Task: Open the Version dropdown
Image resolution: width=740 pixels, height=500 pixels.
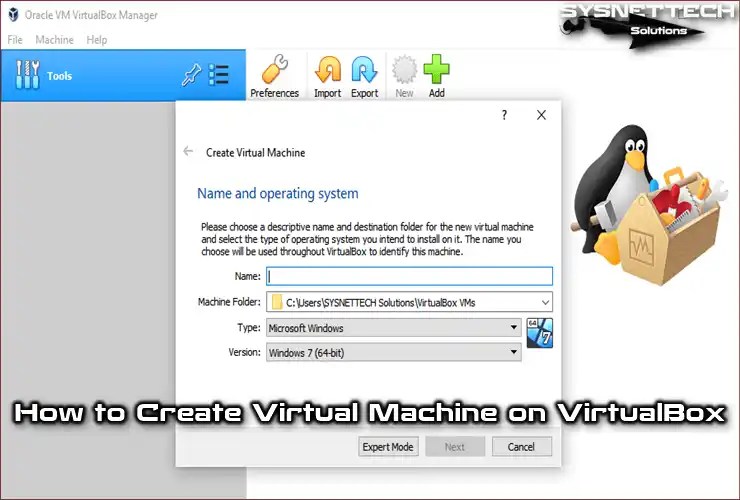Action: (x=394, y=352)
